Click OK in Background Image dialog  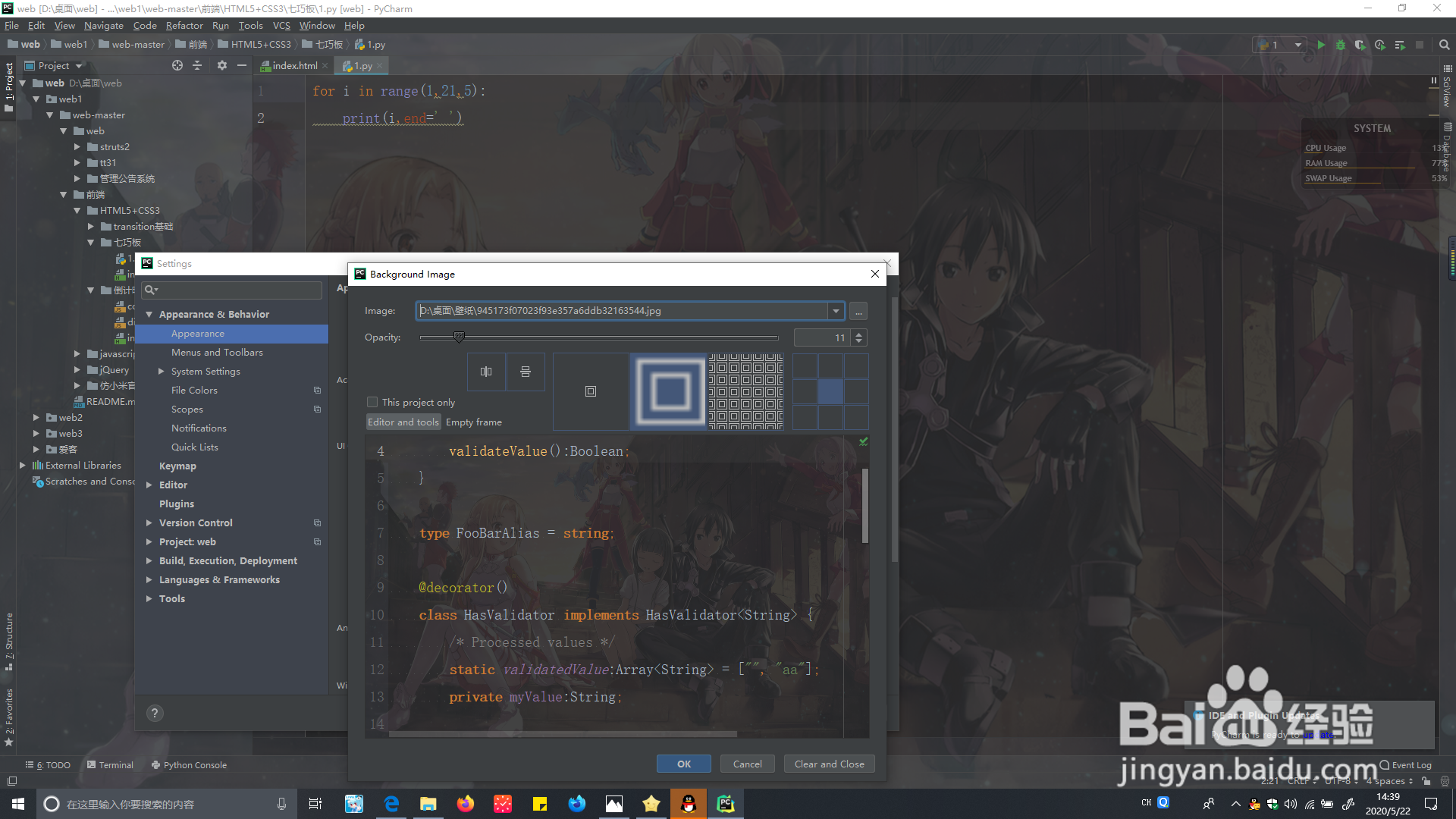pos(684,764)
